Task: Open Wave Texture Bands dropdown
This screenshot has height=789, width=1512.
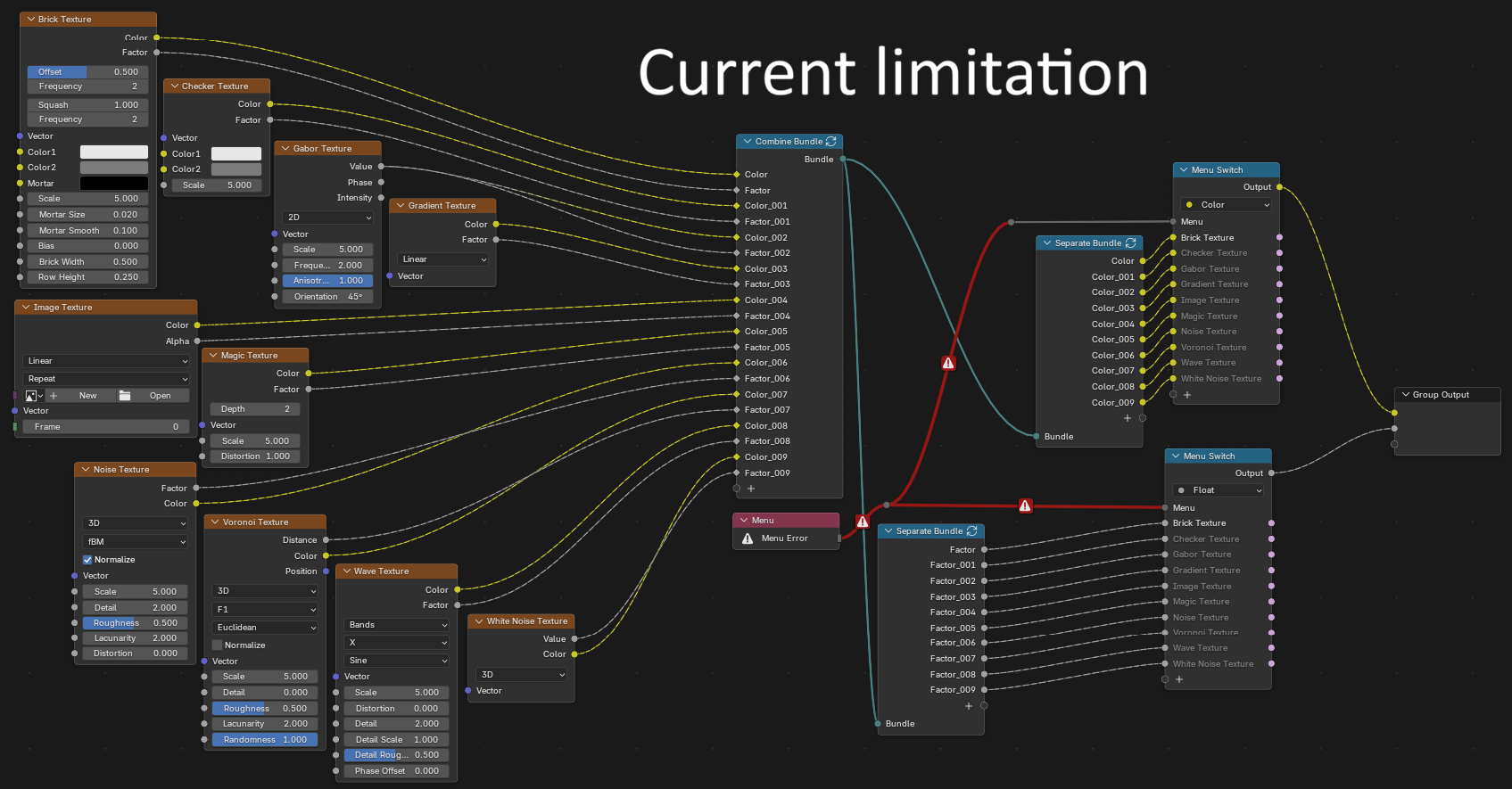Action: 397,625
